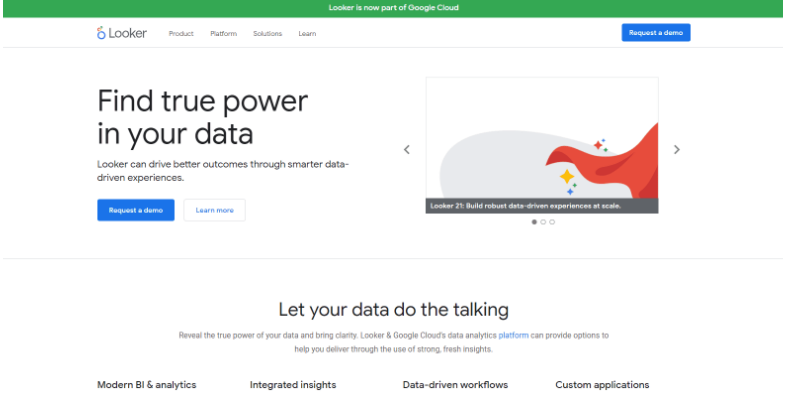This screenshot has height=409, width=785.
Task: Click the green Google Cloud announcement banner
Action: click(393, 8)
